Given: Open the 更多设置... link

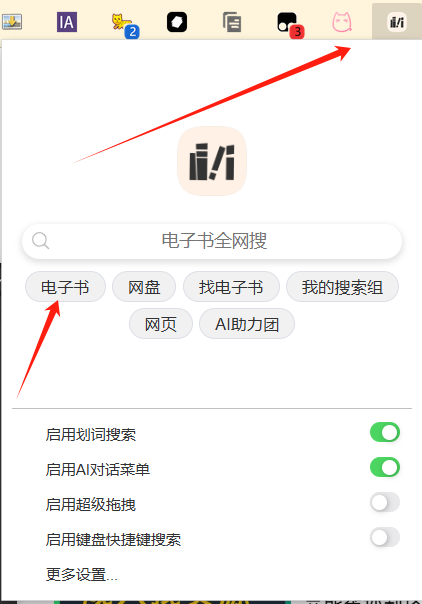Looking at the screenshot, I should click(x=82, y=574).
